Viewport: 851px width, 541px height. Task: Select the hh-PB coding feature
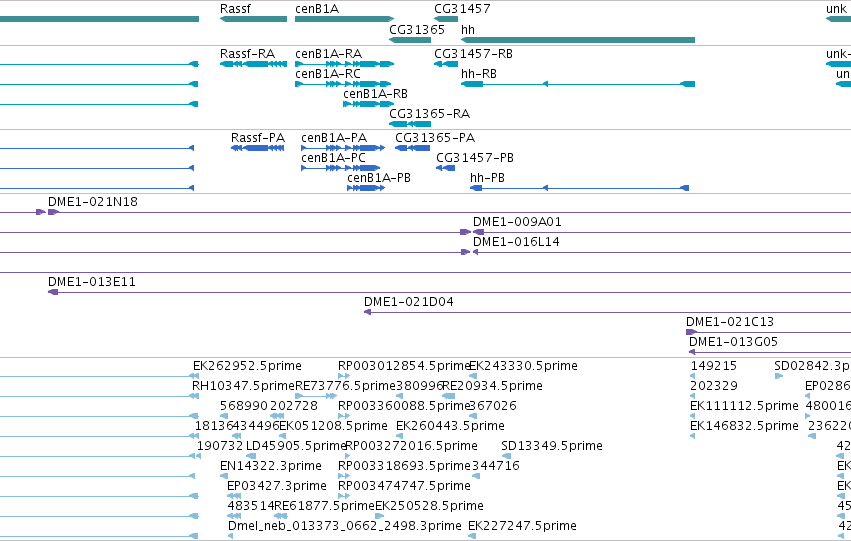pyautogui.click(x=580, y=188)
